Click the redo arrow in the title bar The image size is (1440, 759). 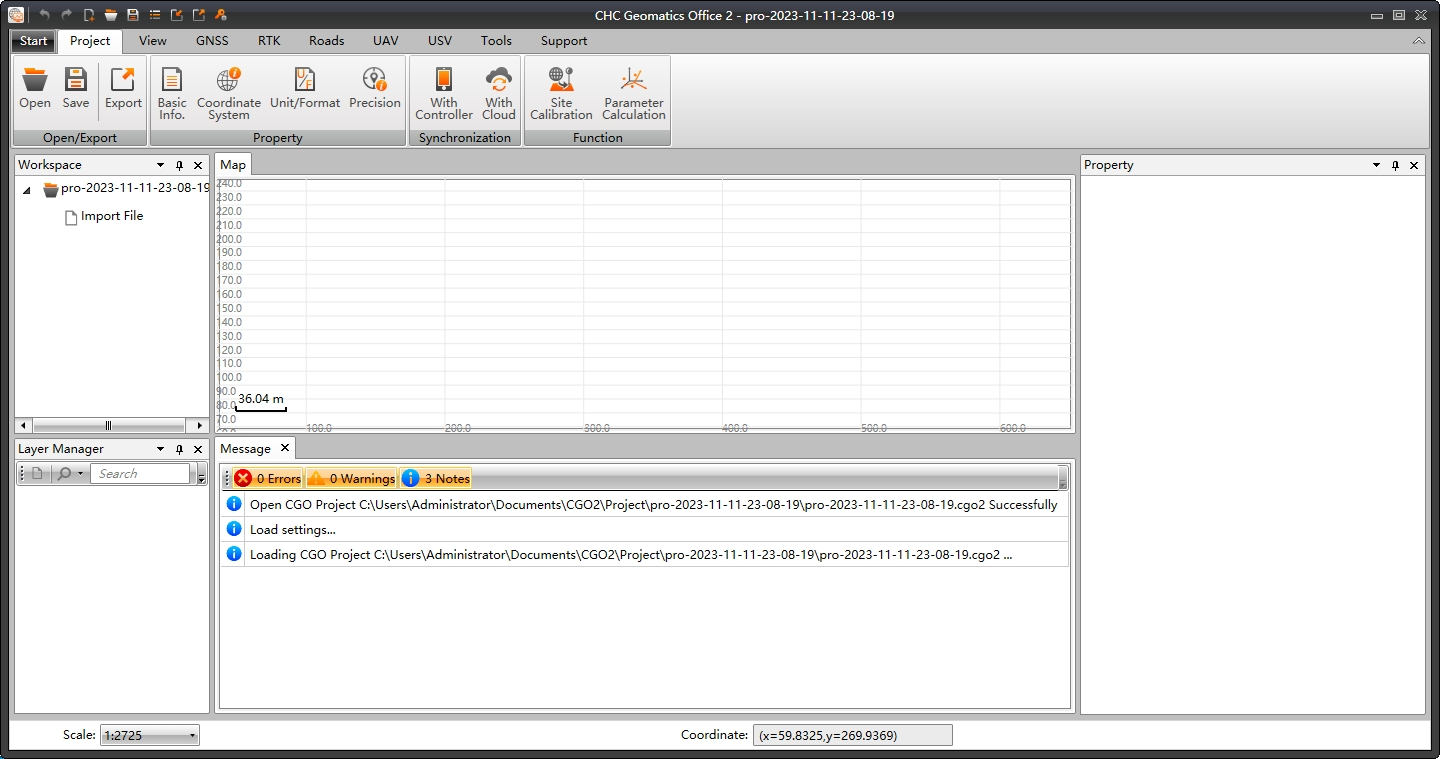tap(66, 15)
